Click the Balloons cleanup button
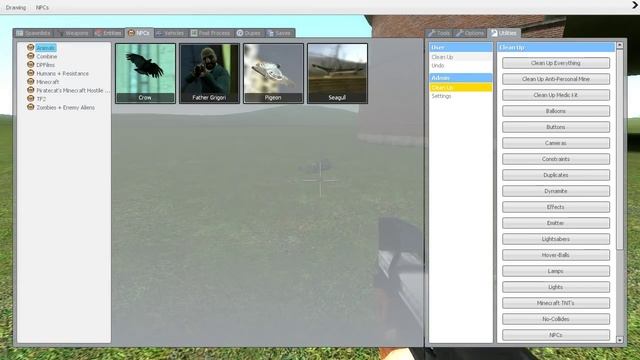 (556, 111)
